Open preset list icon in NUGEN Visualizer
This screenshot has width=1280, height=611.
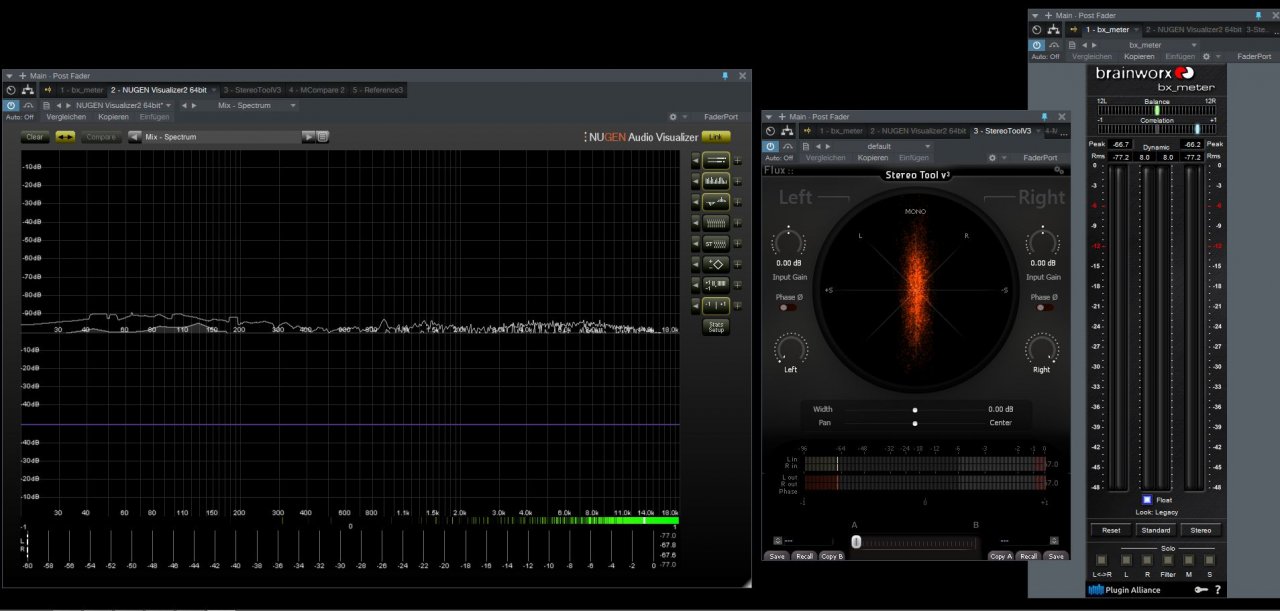[323, 137]
